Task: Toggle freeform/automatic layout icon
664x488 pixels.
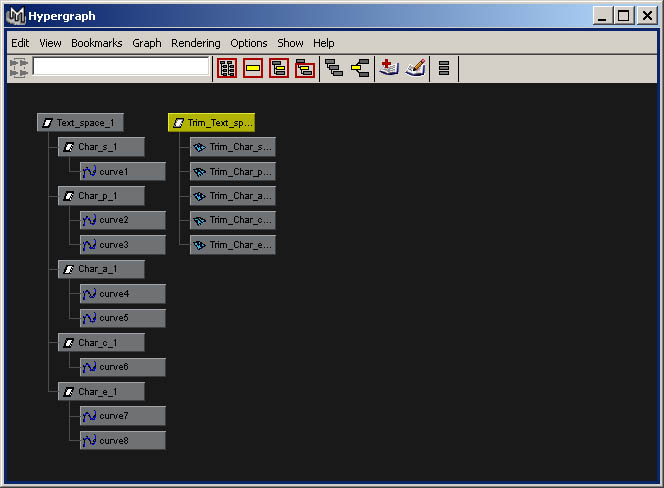Action: 444,68
